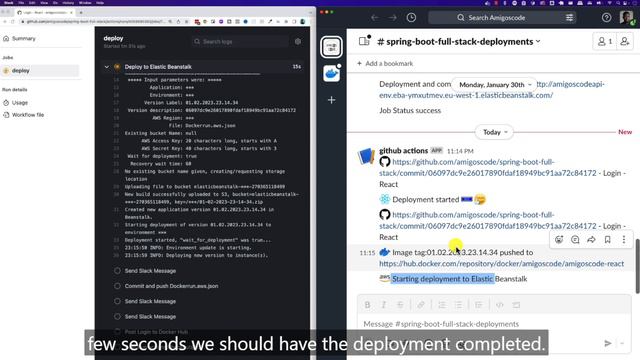Switch to the Docker whale workspace
640x360 pixels.
[x=331, y=74]
